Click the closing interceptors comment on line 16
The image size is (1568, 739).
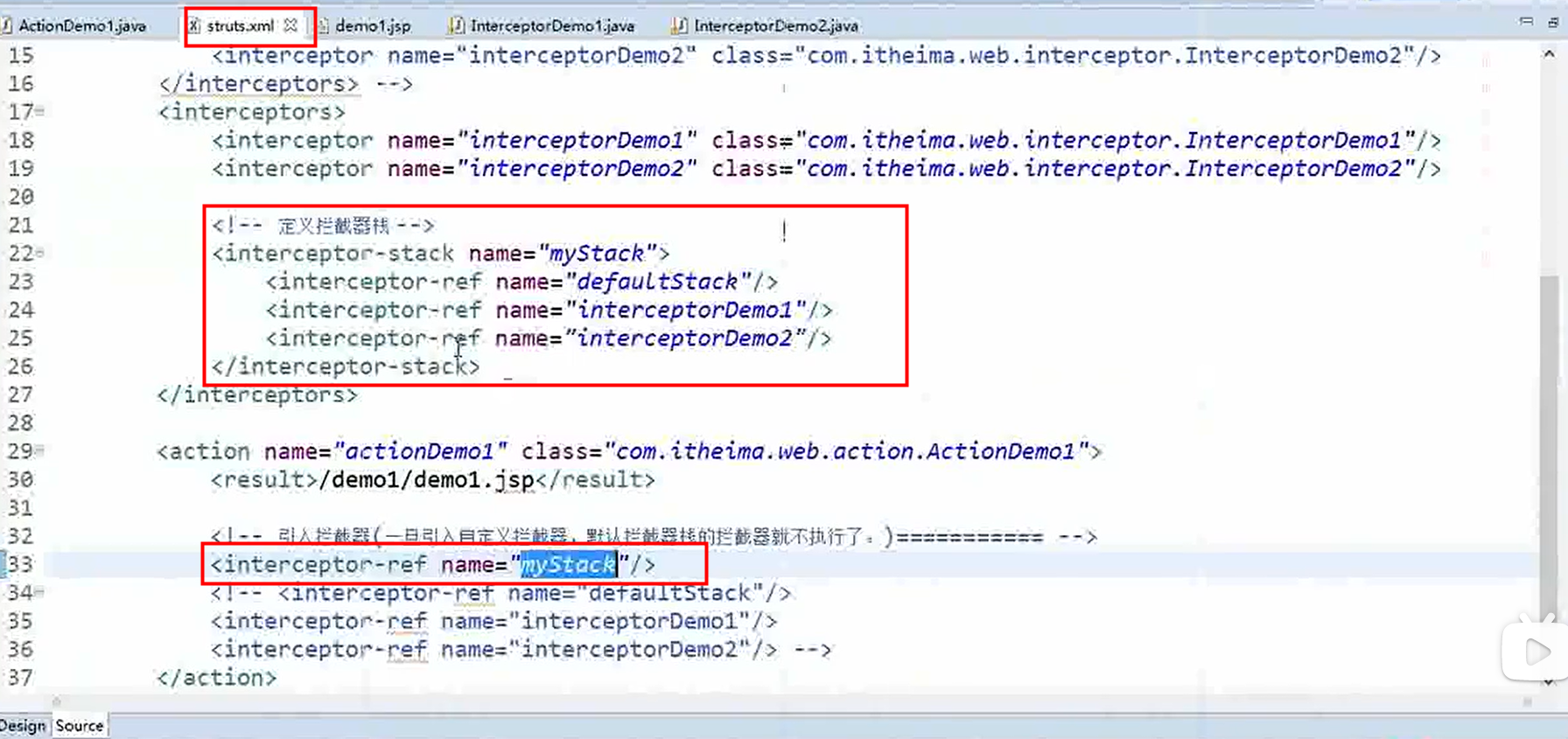pos(285,84)
